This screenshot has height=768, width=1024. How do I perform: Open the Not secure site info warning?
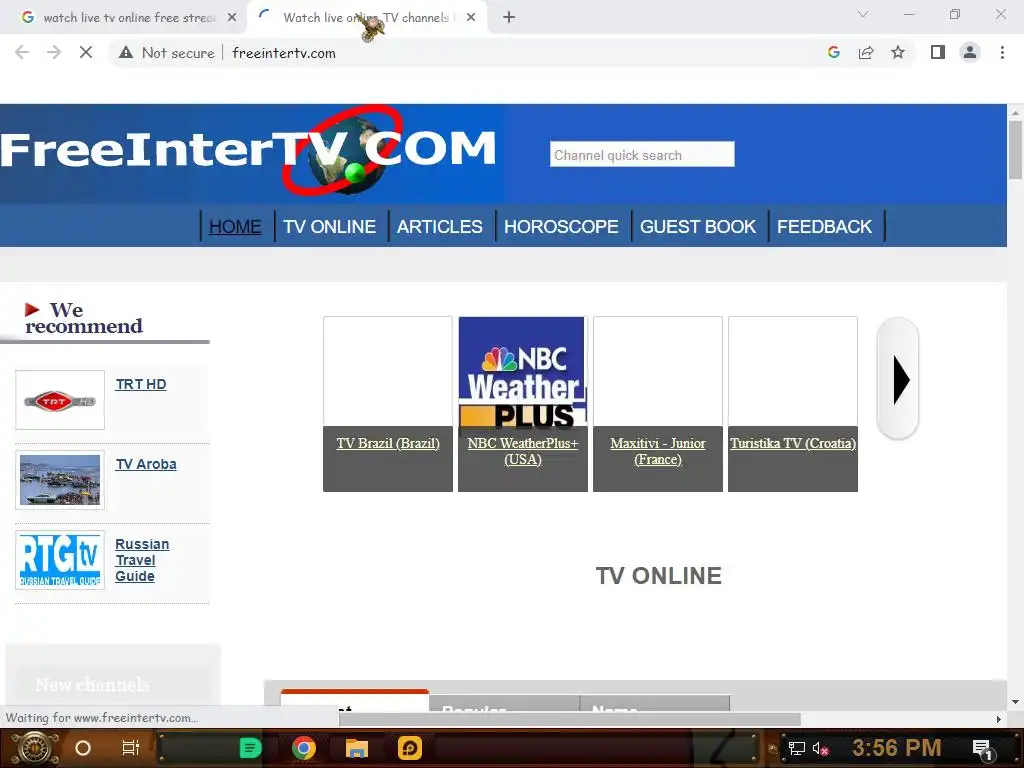point(167,53)
